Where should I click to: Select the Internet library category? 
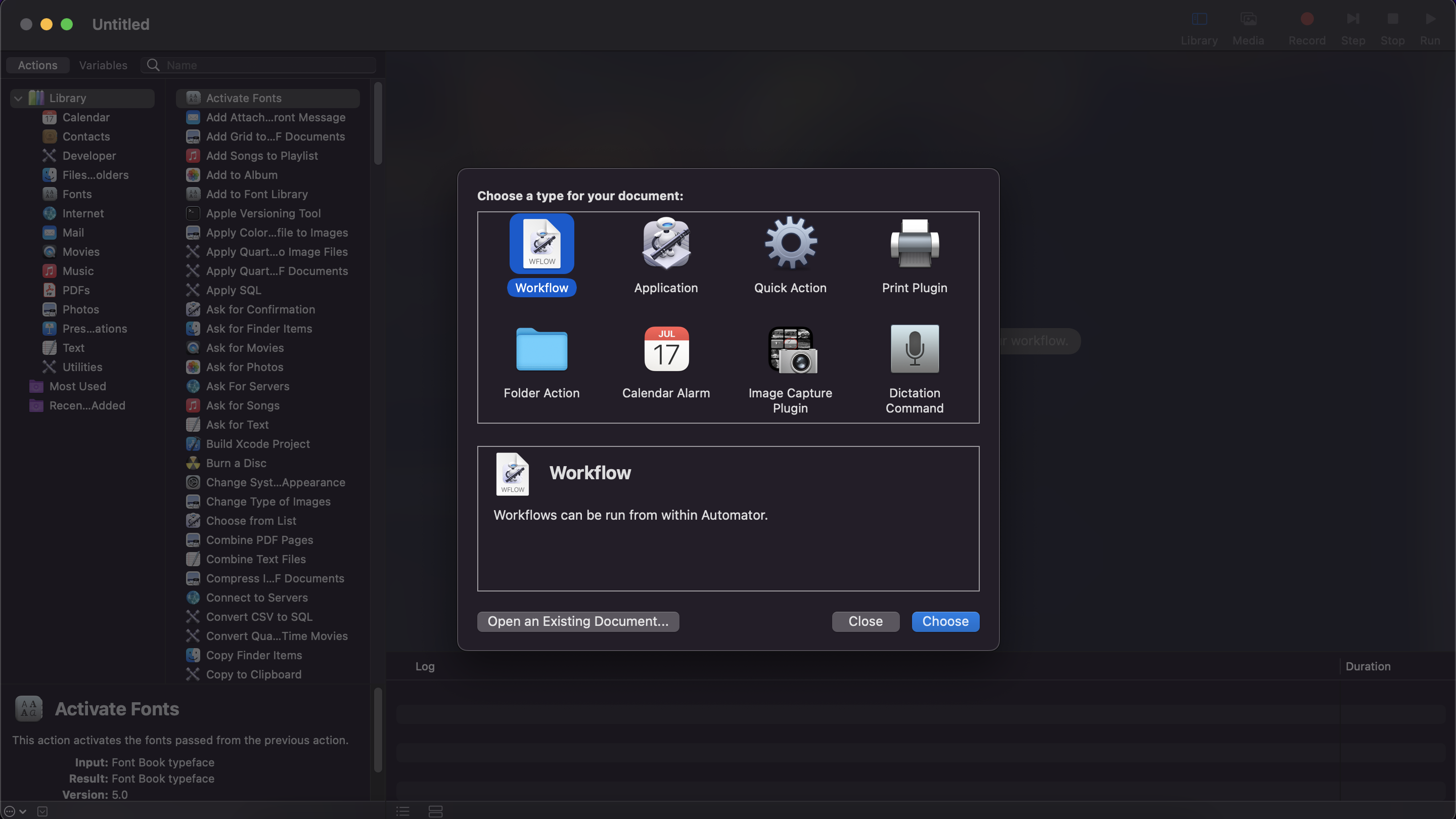[83, 214]
